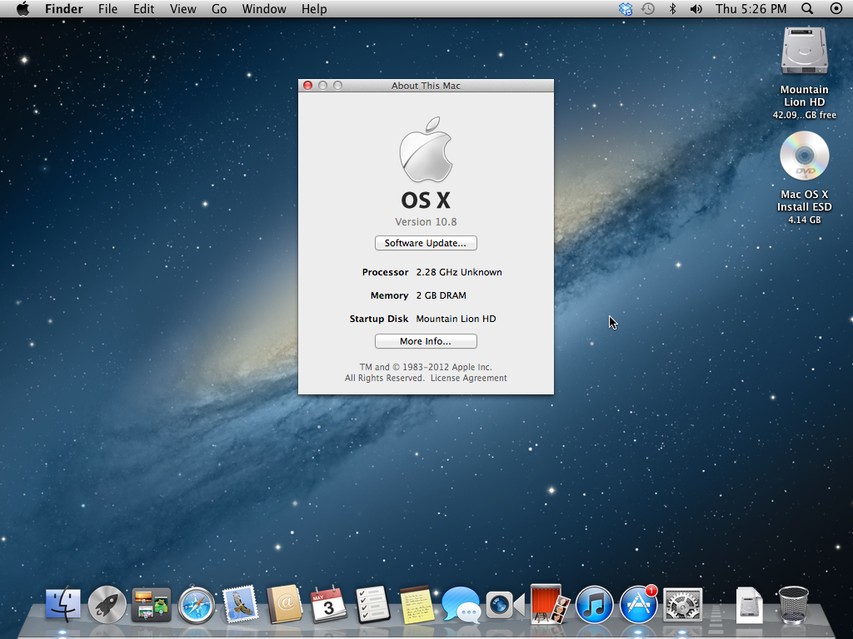853x639 pixels.
Task: Open the Window menu
Action: [x=264, y=9]
